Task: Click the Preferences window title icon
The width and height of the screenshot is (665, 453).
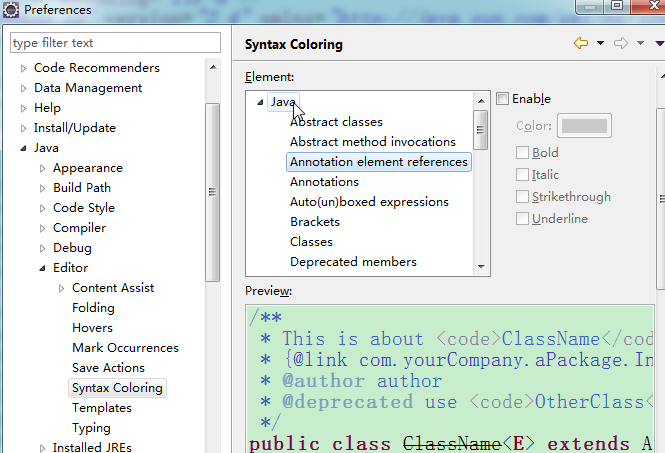Action: click(x=11, y=10)
